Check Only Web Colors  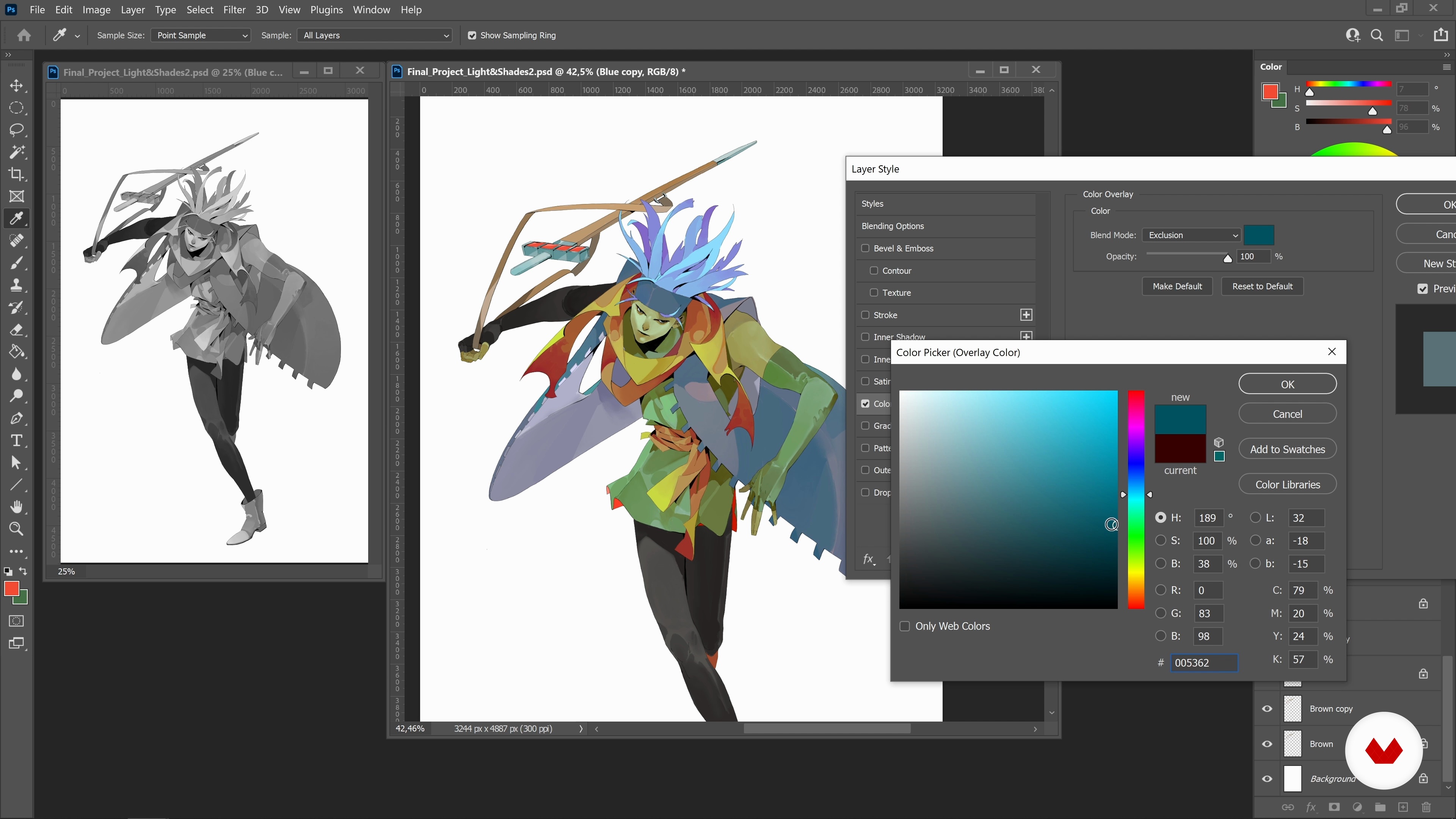[905, 626]
